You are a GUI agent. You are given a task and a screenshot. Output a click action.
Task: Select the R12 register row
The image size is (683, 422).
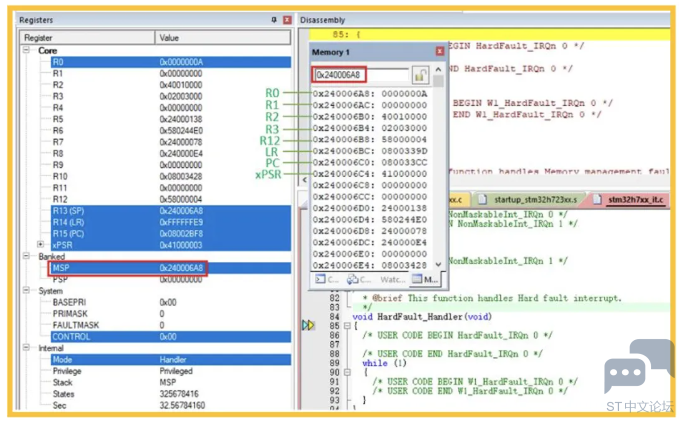[171, 199]
